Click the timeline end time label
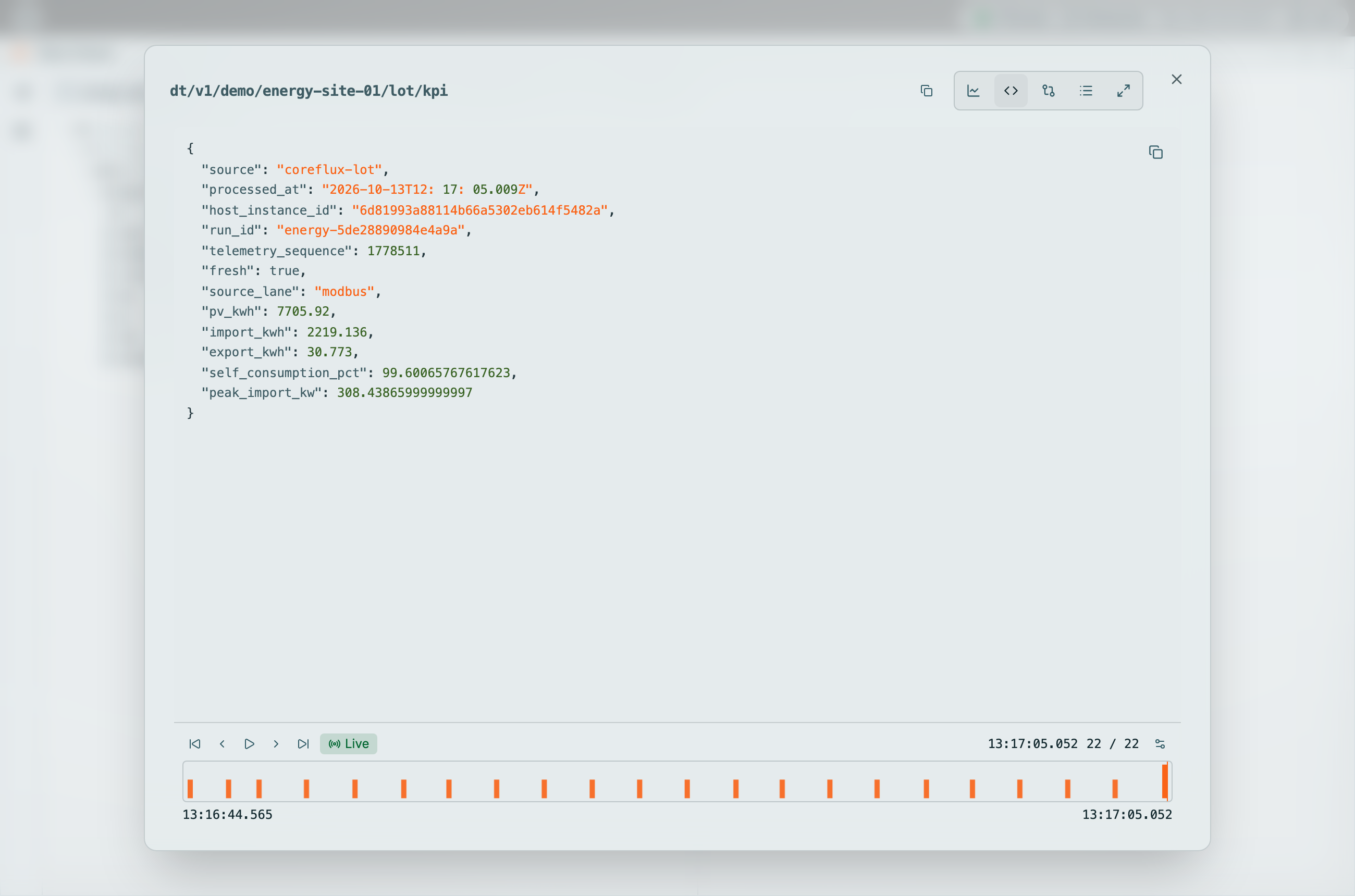This screenshot has width=1355, height=896. (x=1127, y=814)
